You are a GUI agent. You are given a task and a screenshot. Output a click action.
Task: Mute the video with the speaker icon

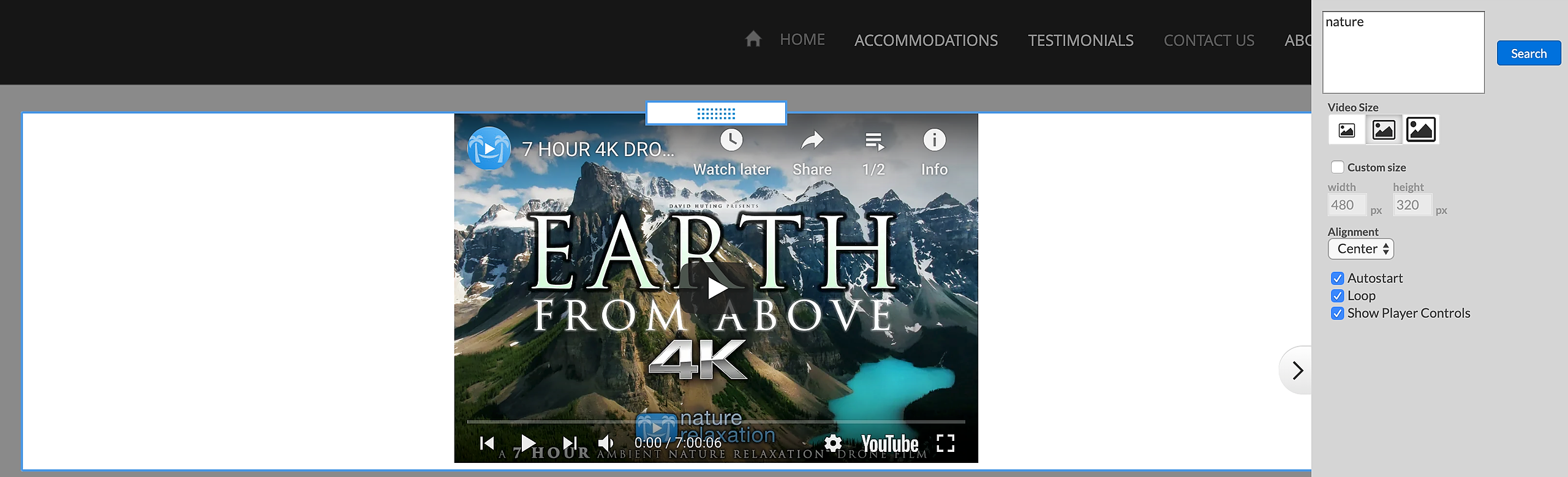click(x=605, y=443)
